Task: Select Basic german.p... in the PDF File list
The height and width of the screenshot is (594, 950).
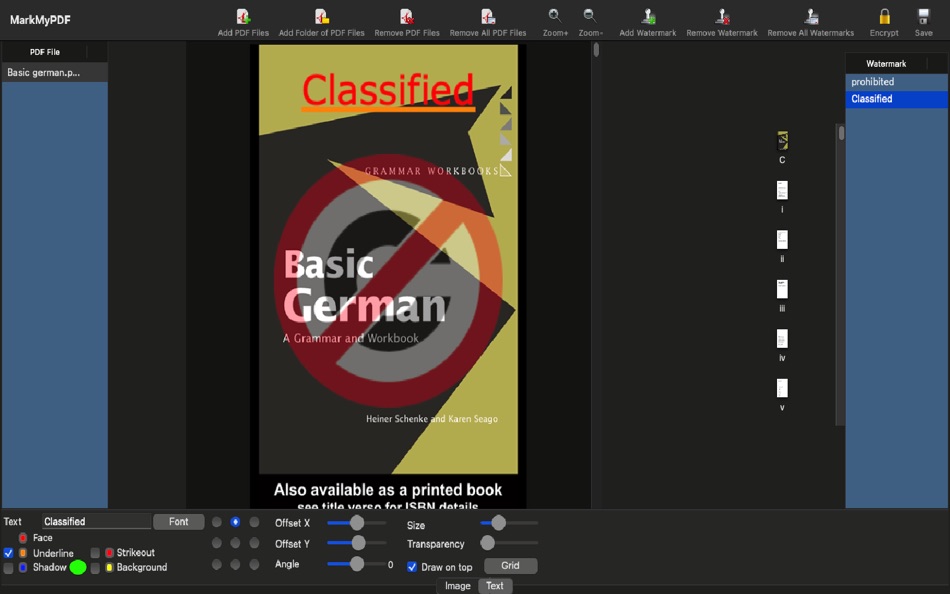Action: [x=55, y=72]
